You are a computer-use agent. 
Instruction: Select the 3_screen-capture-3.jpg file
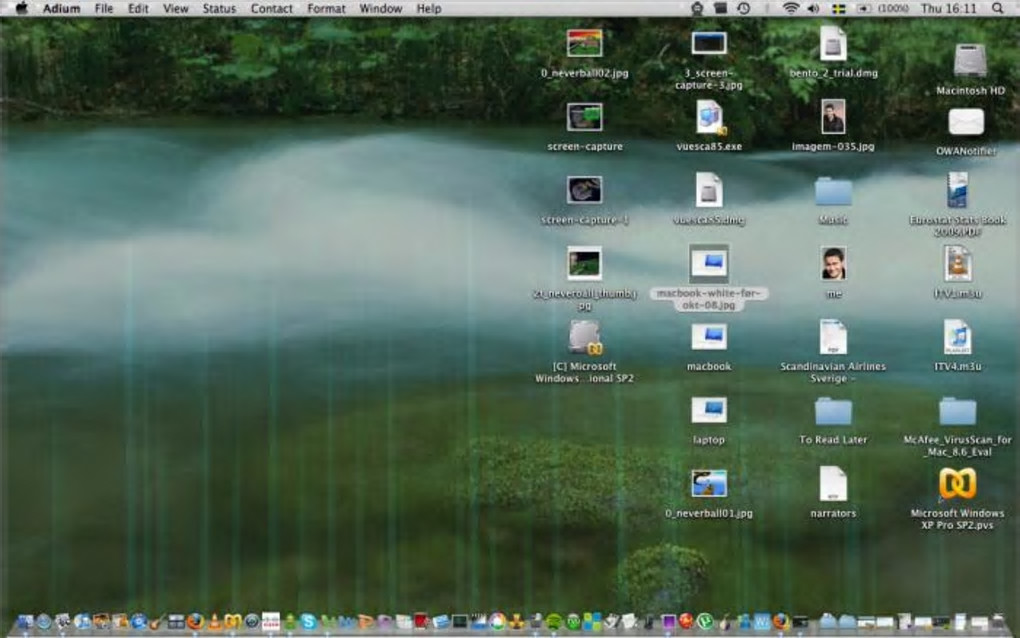click(x=708, y=44)
